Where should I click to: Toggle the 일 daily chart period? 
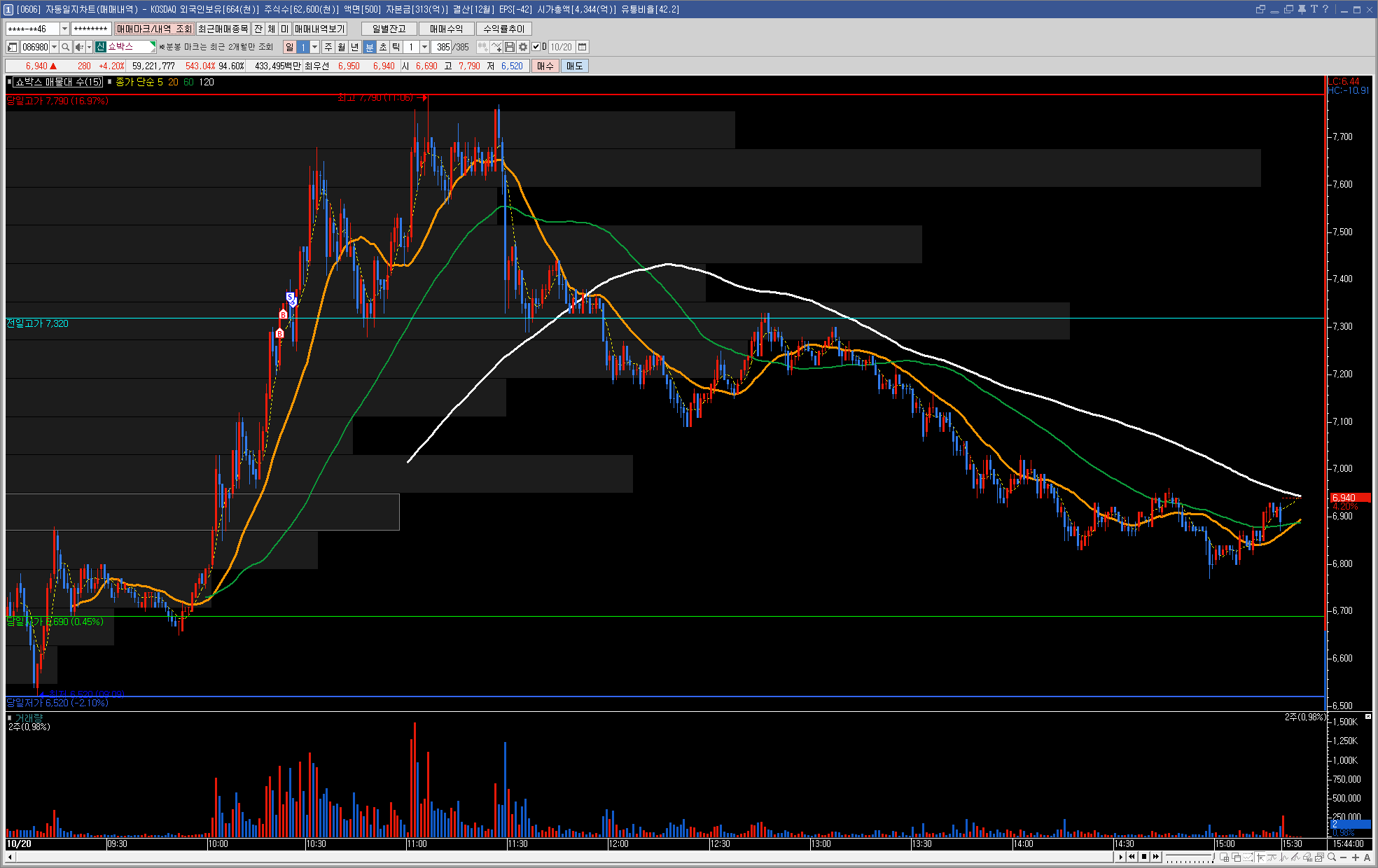(289, 47)
